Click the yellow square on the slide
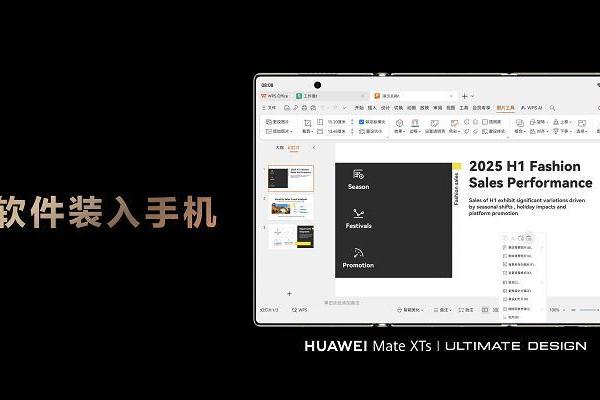Image resolution: width=600 pixels, height=400 pixels. 457,166
